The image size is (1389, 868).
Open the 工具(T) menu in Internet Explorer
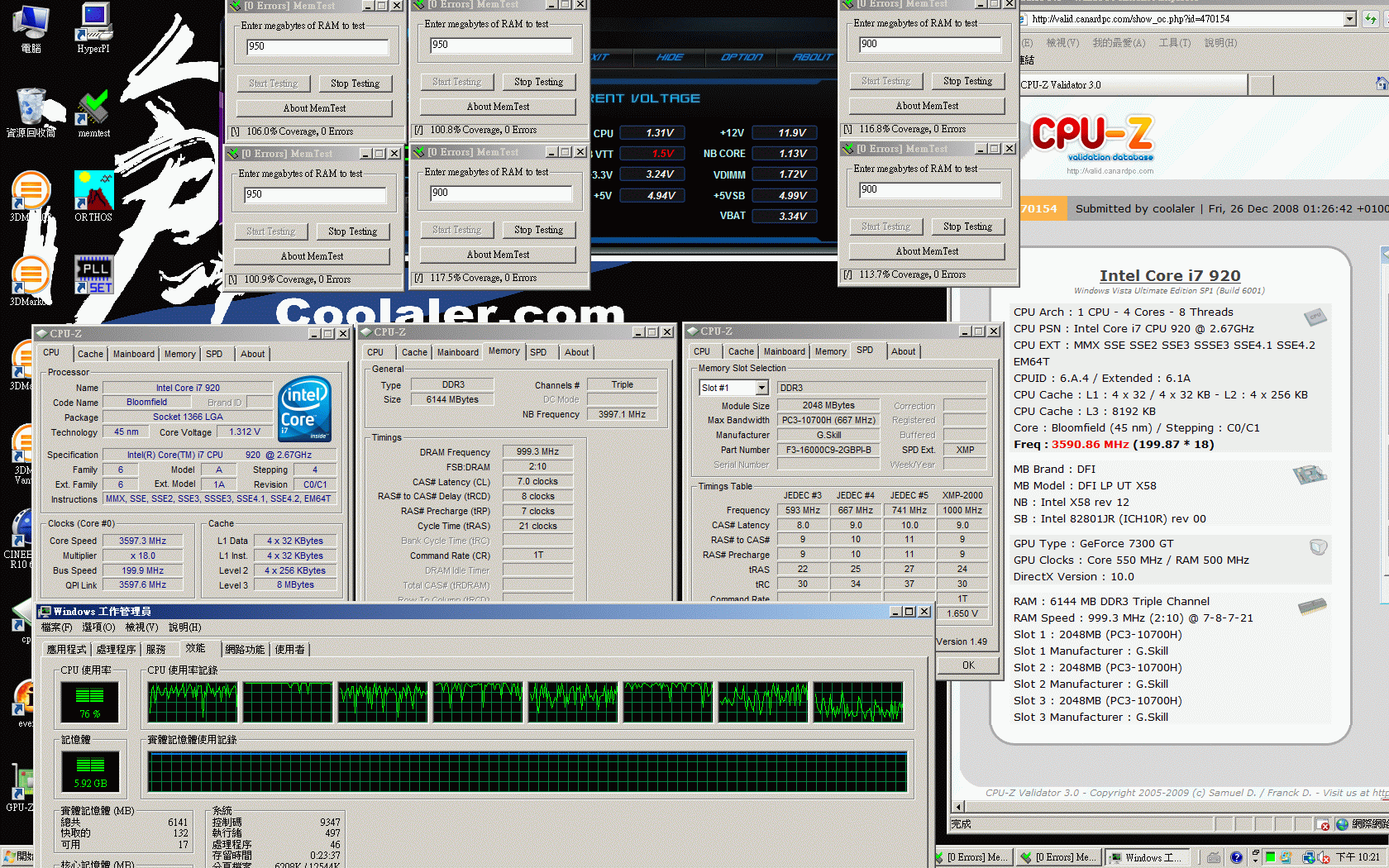click(x=1174, y=43)
